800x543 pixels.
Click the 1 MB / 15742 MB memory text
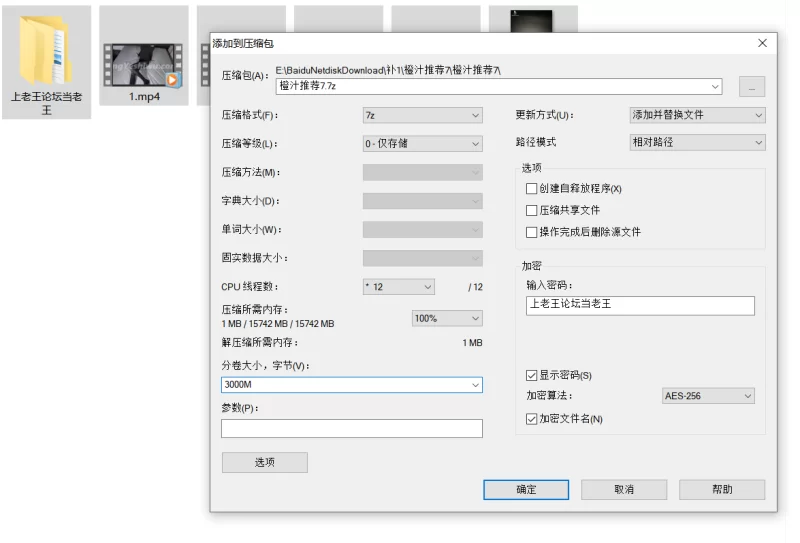coord(278,324)
